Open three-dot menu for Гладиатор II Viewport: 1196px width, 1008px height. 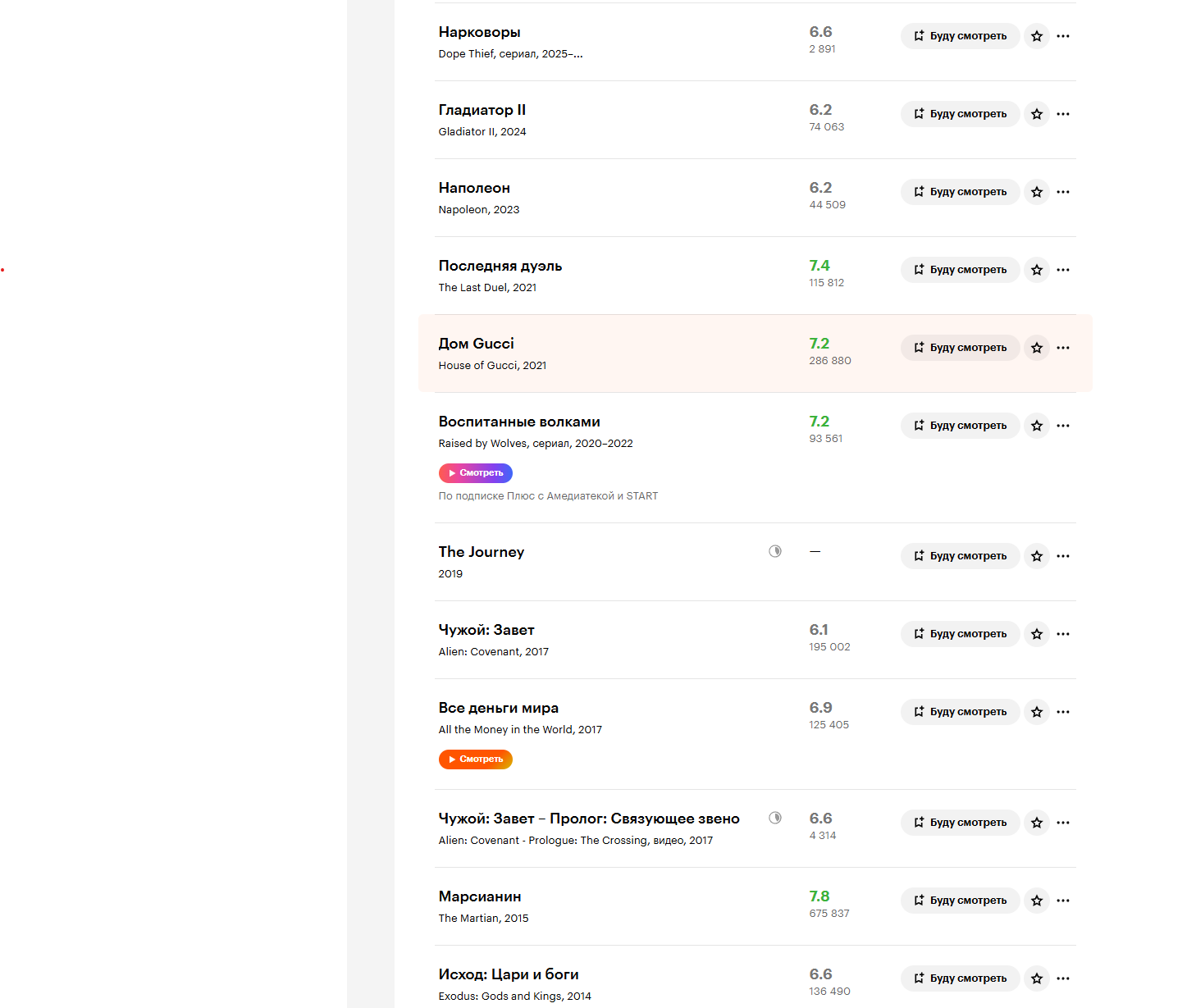pyautogui.click(x=1063, y=114)
